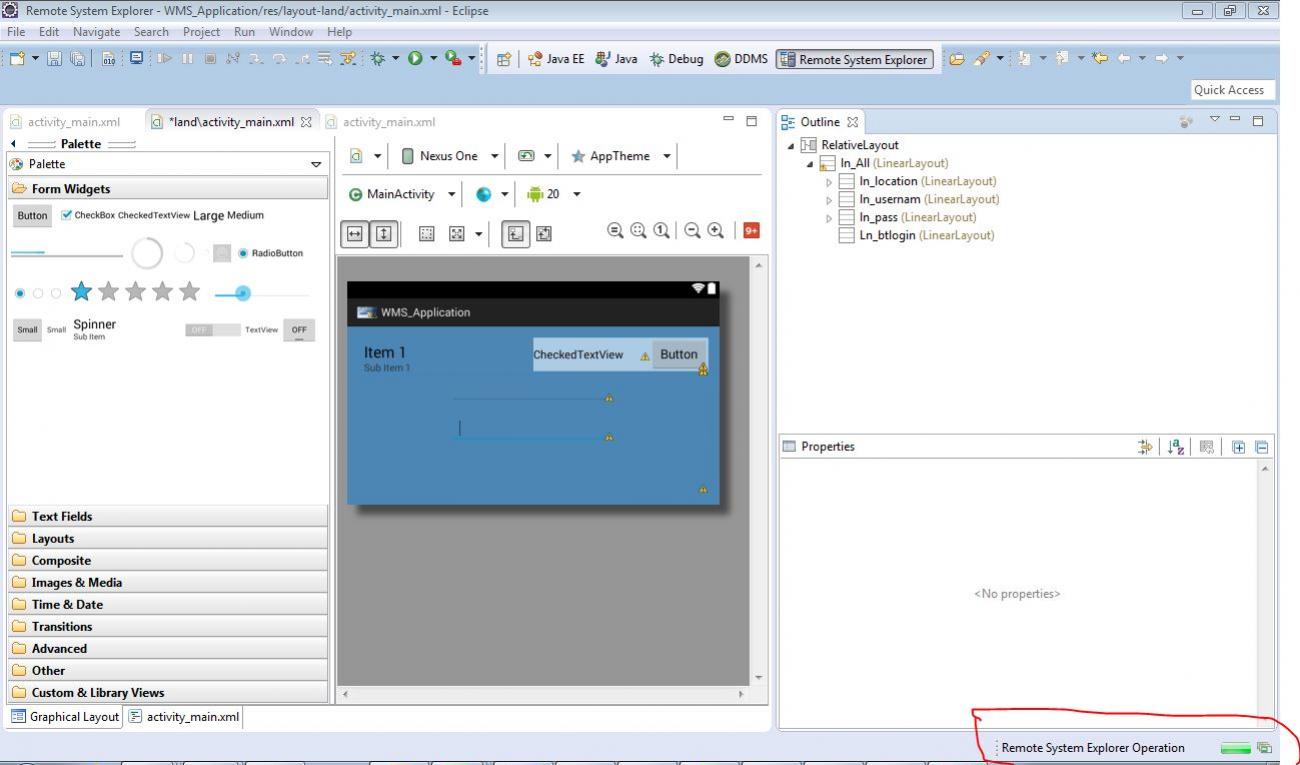Click the Last Edit Location icon
This screenshot has width=1300, height=765.
(x=1100, y=58)
